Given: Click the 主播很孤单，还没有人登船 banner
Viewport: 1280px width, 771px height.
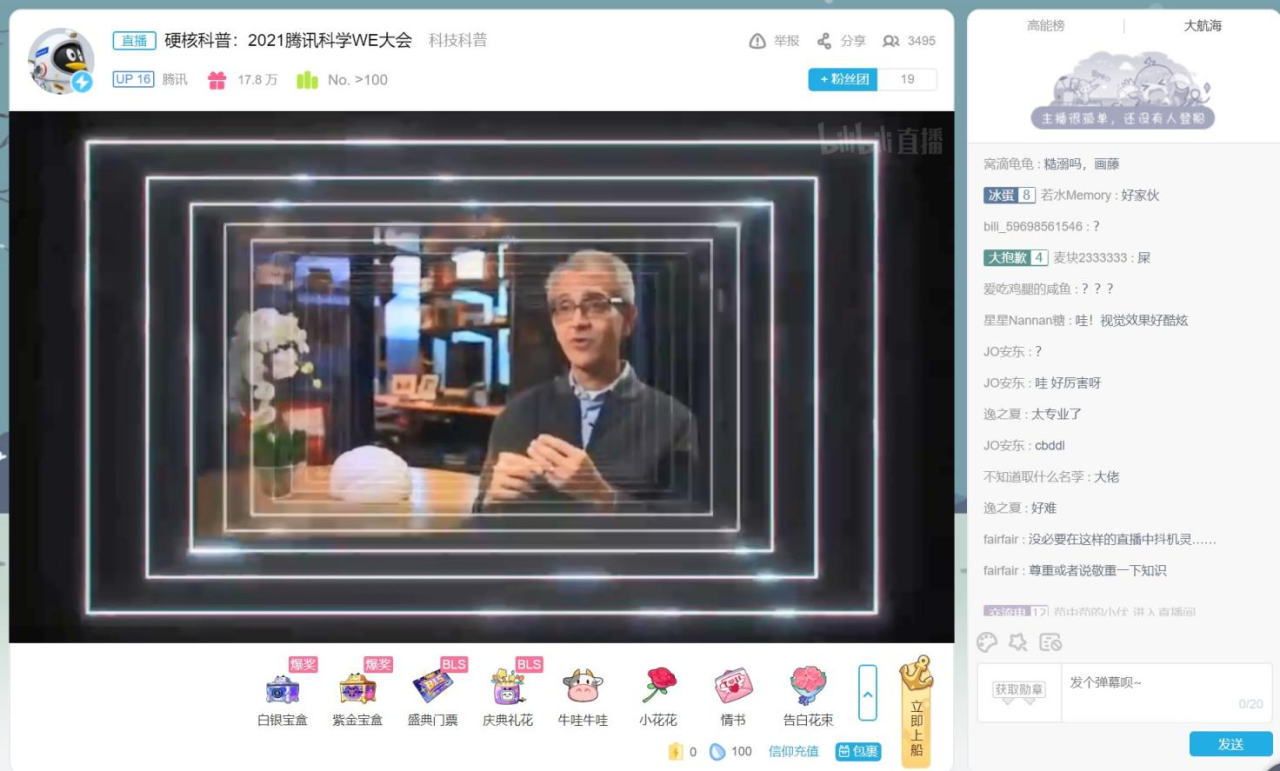Looking at the screenshot, I should (x=1123, y=118).
